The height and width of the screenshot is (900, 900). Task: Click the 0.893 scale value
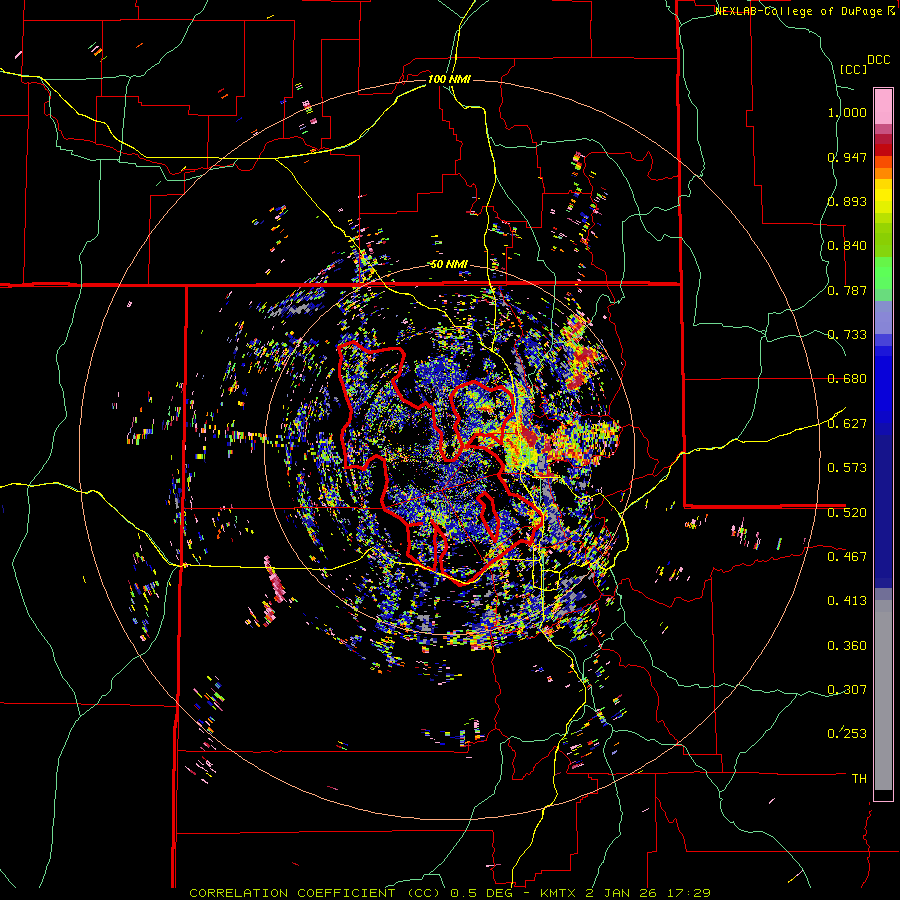tap(847, 201)
